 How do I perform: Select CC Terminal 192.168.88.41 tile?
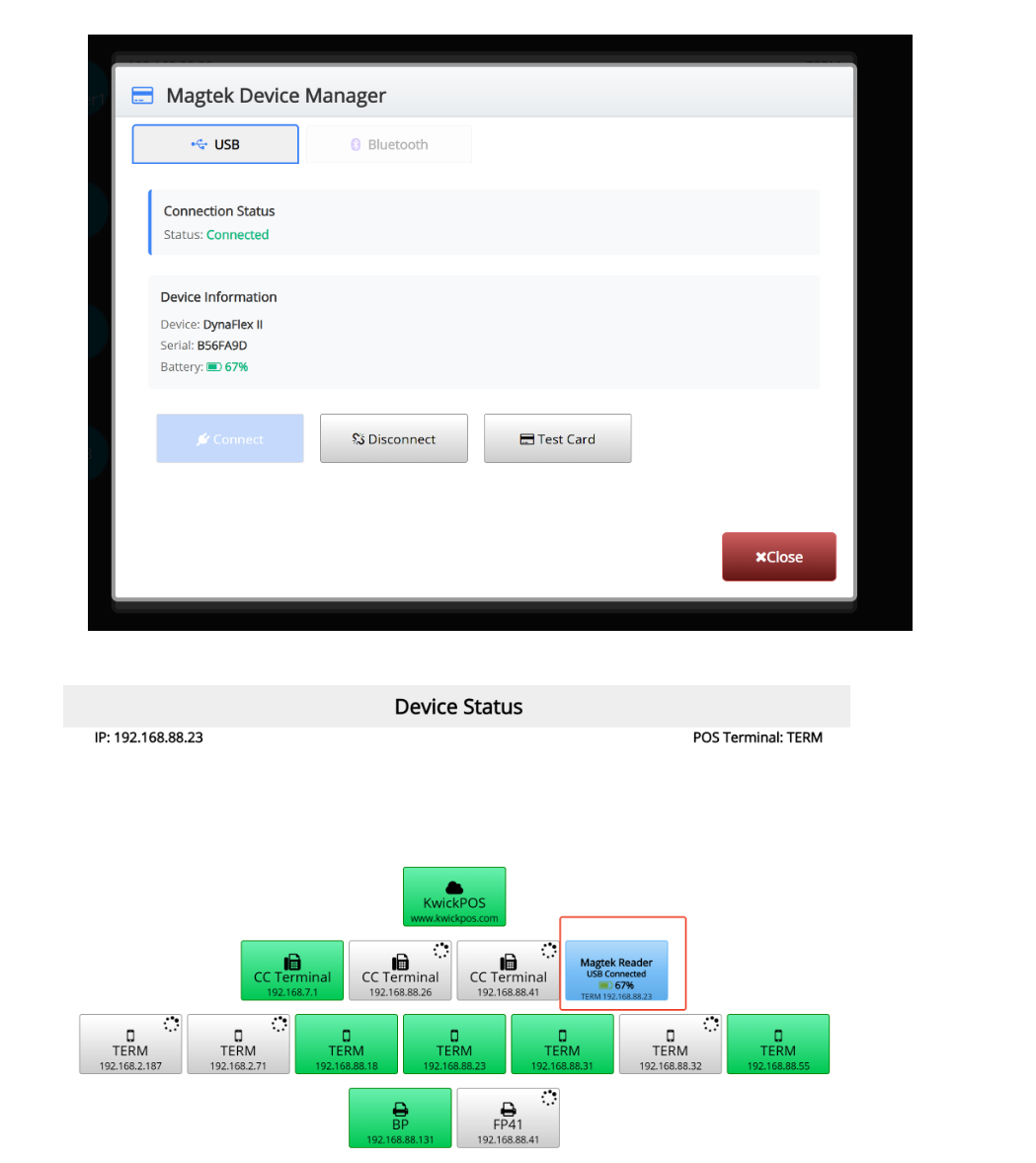pyautogui.click(x=509, y=970)
